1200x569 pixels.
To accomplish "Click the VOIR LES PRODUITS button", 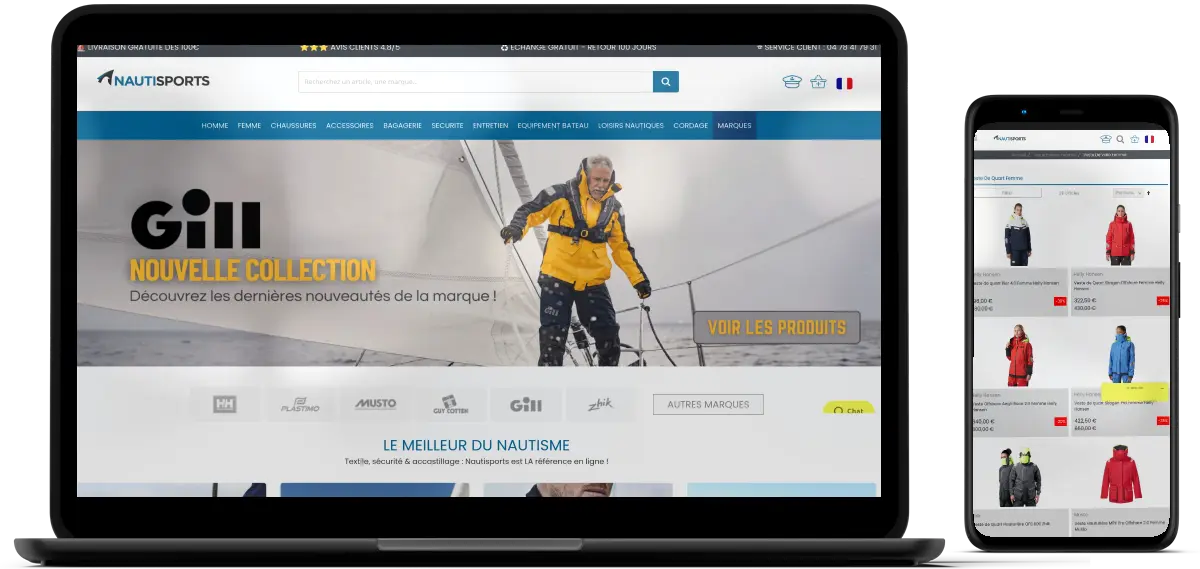I will click(777, 327).
